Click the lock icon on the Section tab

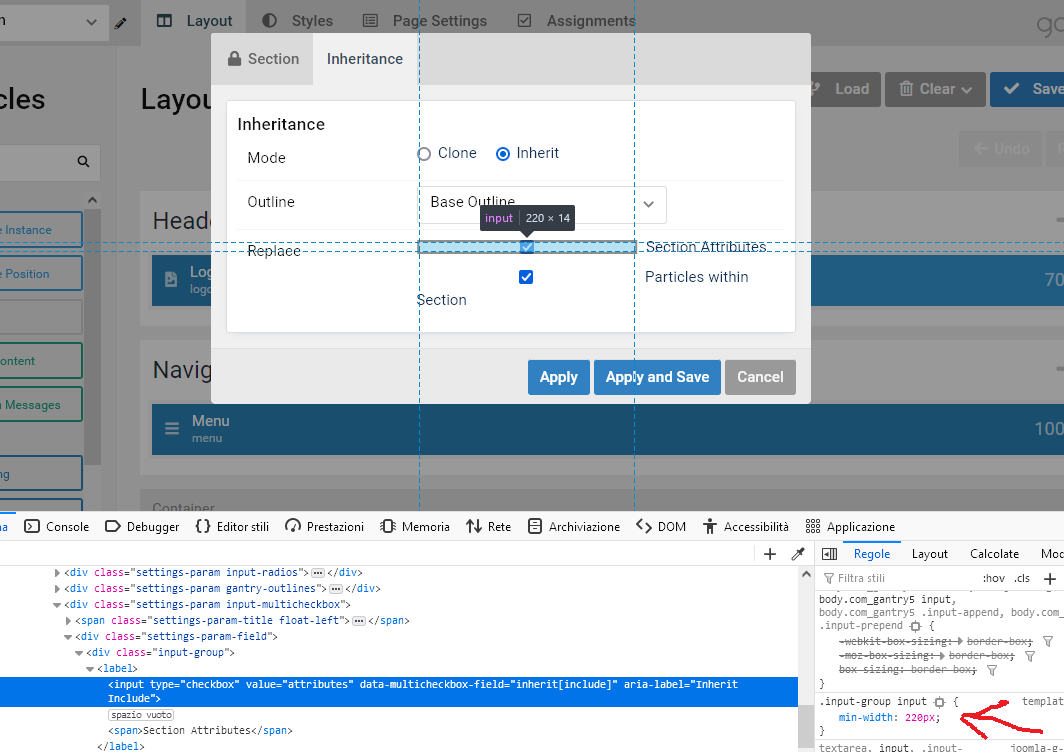pos(234,58)
